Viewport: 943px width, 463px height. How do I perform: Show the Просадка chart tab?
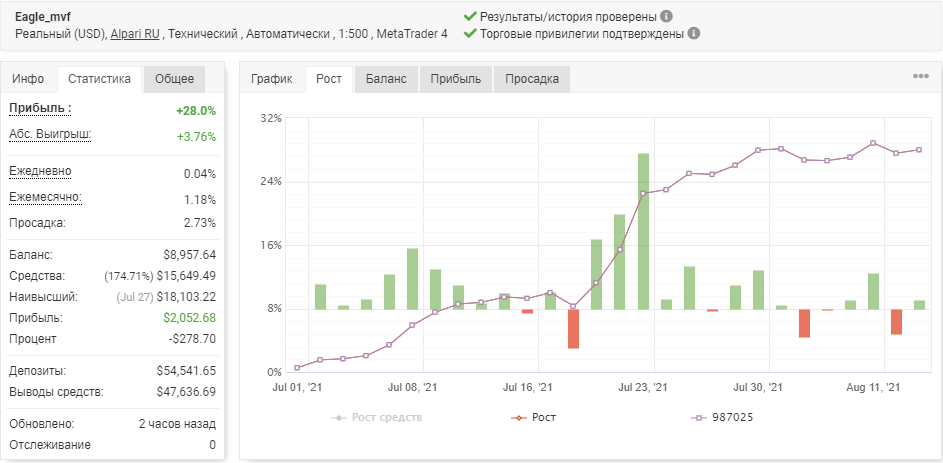[532, 79]
